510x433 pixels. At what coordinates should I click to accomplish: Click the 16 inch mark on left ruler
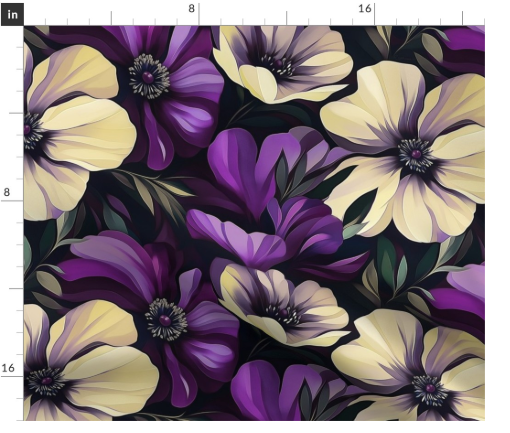point(8,368)
